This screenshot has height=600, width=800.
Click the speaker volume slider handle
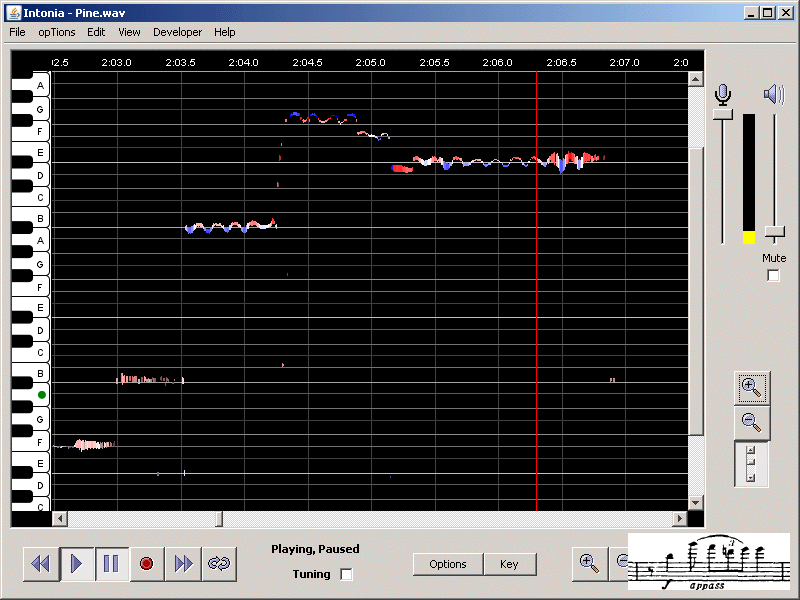[774, 233]
